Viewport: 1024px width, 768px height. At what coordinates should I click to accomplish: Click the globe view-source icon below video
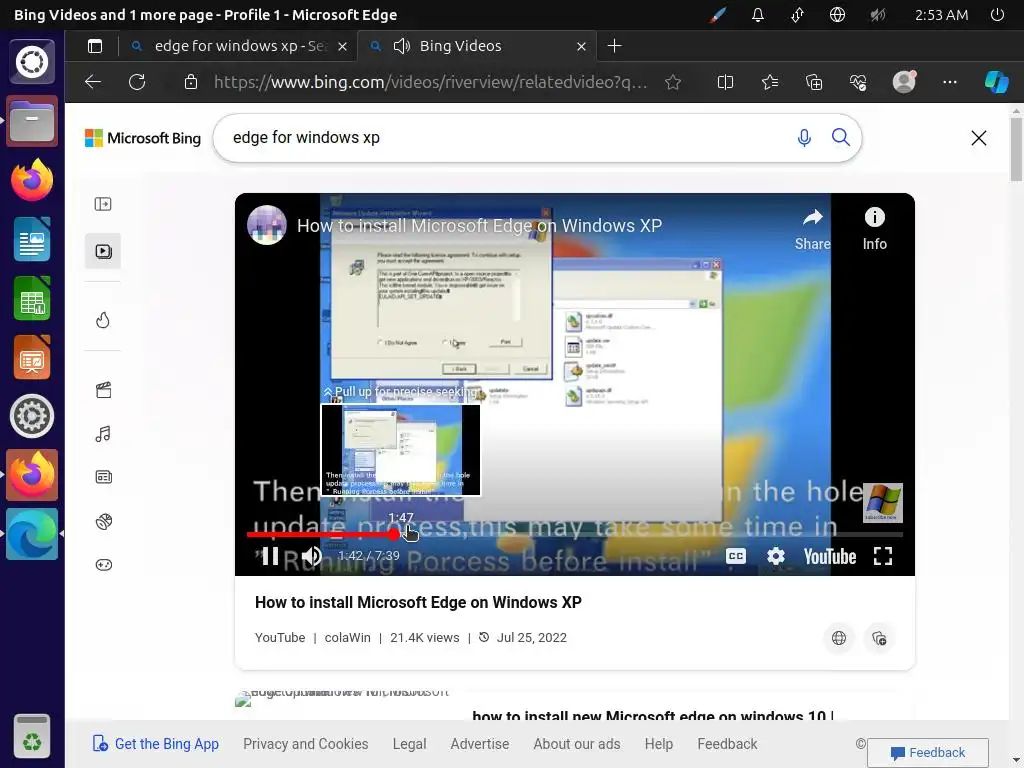point(839,638)
